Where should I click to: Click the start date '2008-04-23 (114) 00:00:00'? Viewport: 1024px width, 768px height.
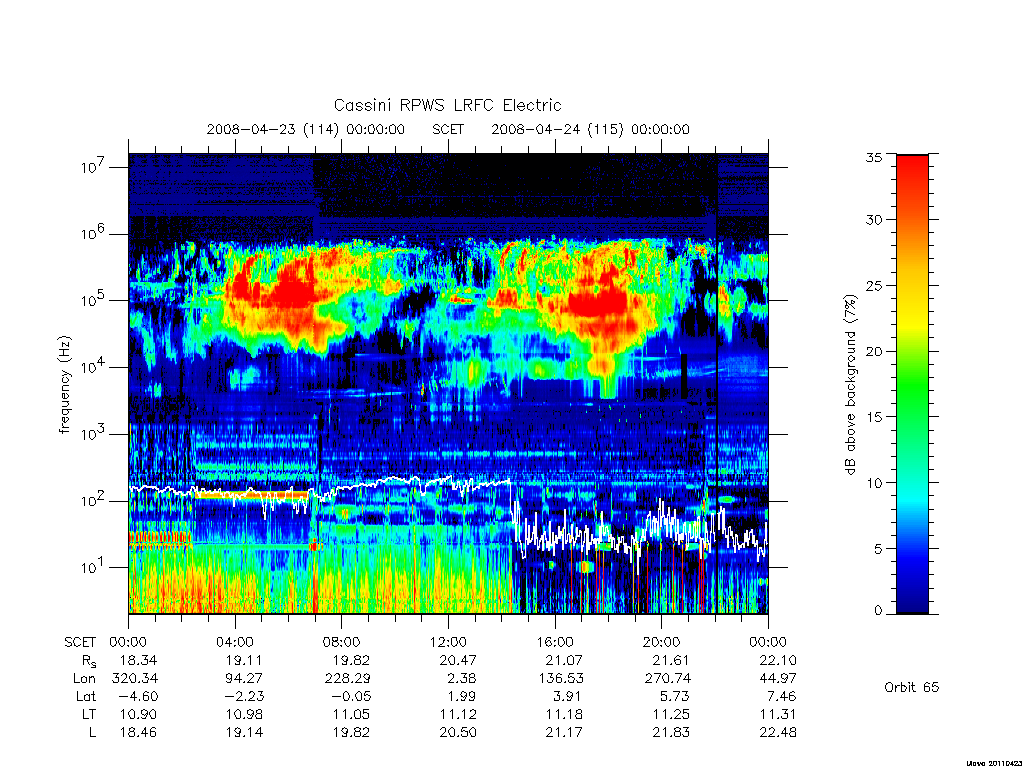coord(306,129)
